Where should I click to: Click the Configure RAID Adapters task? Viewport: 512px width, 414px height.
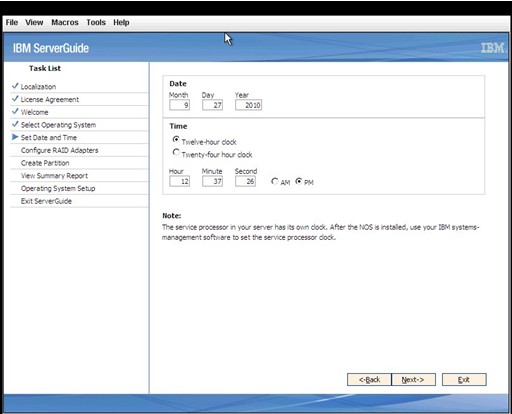click(59, 150)
